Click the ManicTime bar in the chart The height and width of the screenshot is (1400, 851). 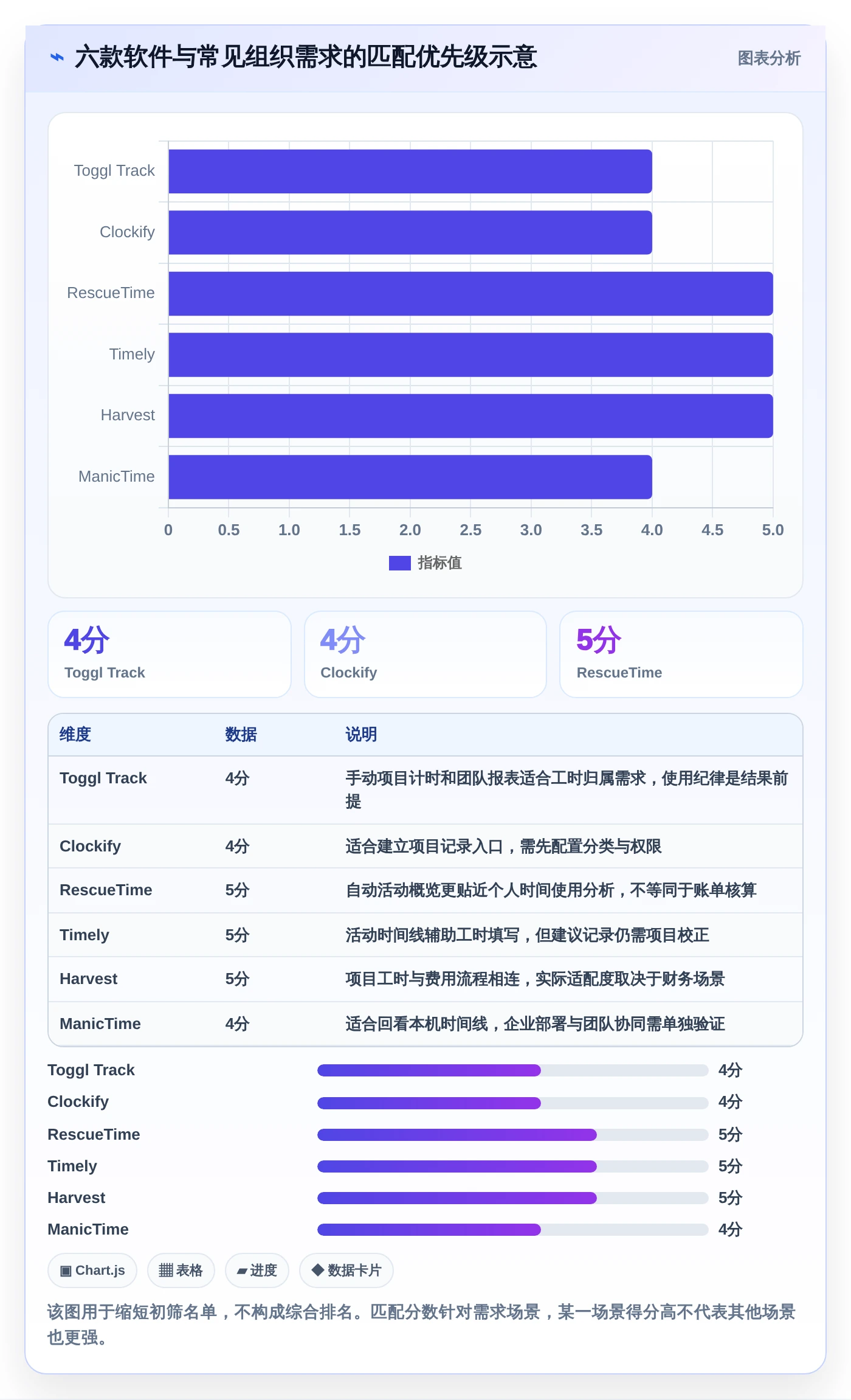(410, 477)
